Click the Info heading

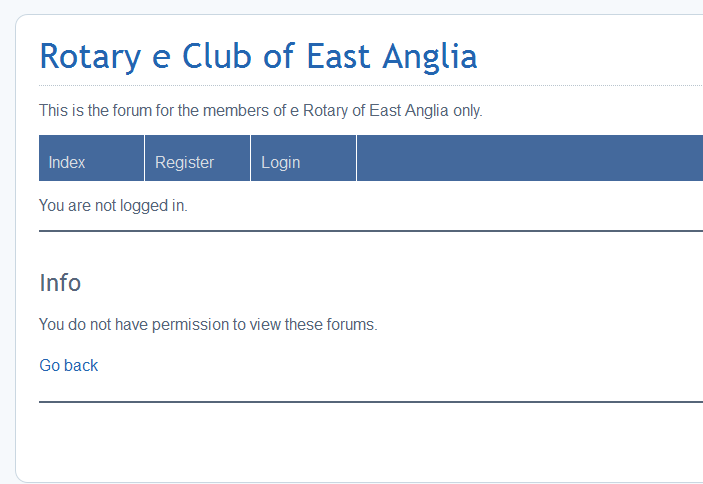pyautogui.click(x=60, y=283)
